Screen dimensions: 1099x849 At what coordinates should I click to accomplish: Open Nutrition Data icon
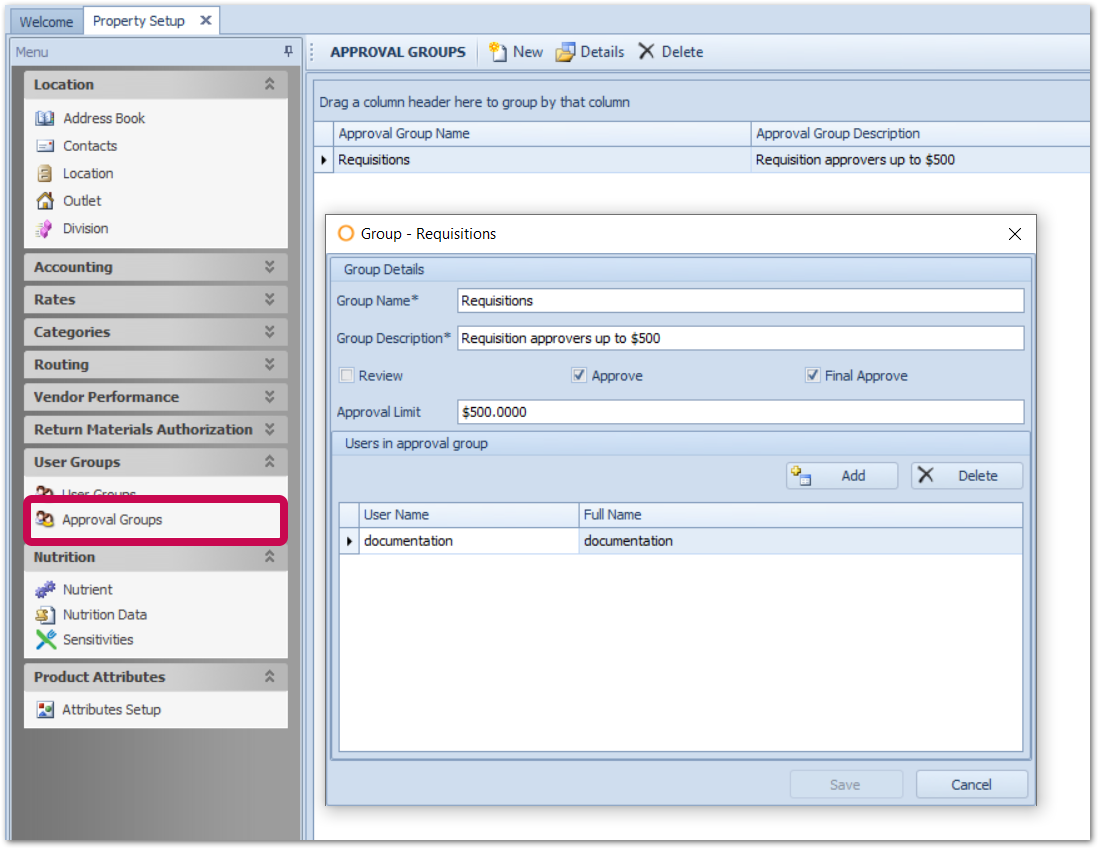(45, 615)
